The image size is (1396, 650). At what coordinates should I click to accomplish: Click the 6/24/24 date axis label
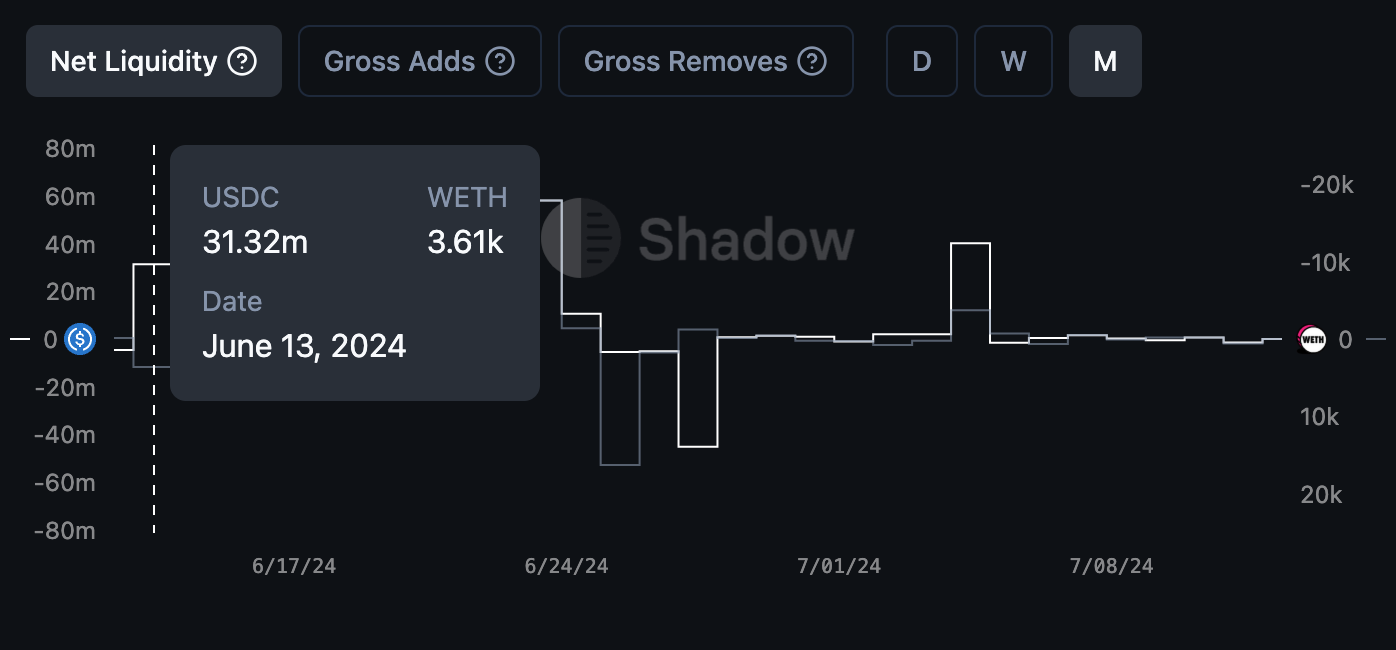coord(566,566)
